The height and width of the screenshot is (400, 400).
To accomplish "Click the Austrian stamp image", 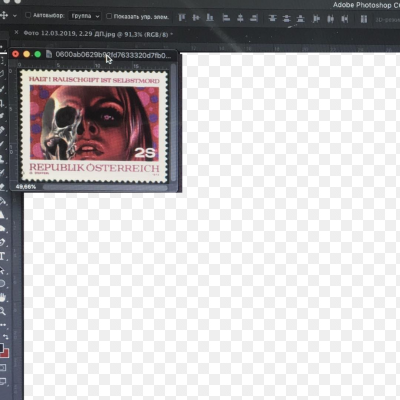I will point(94,126).
